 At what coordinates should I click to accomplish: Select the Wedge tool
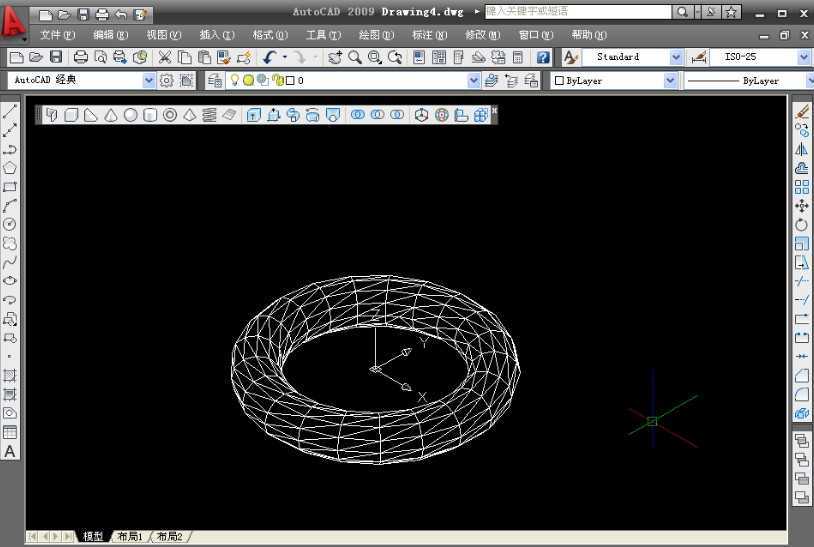(x=91, y=115)
